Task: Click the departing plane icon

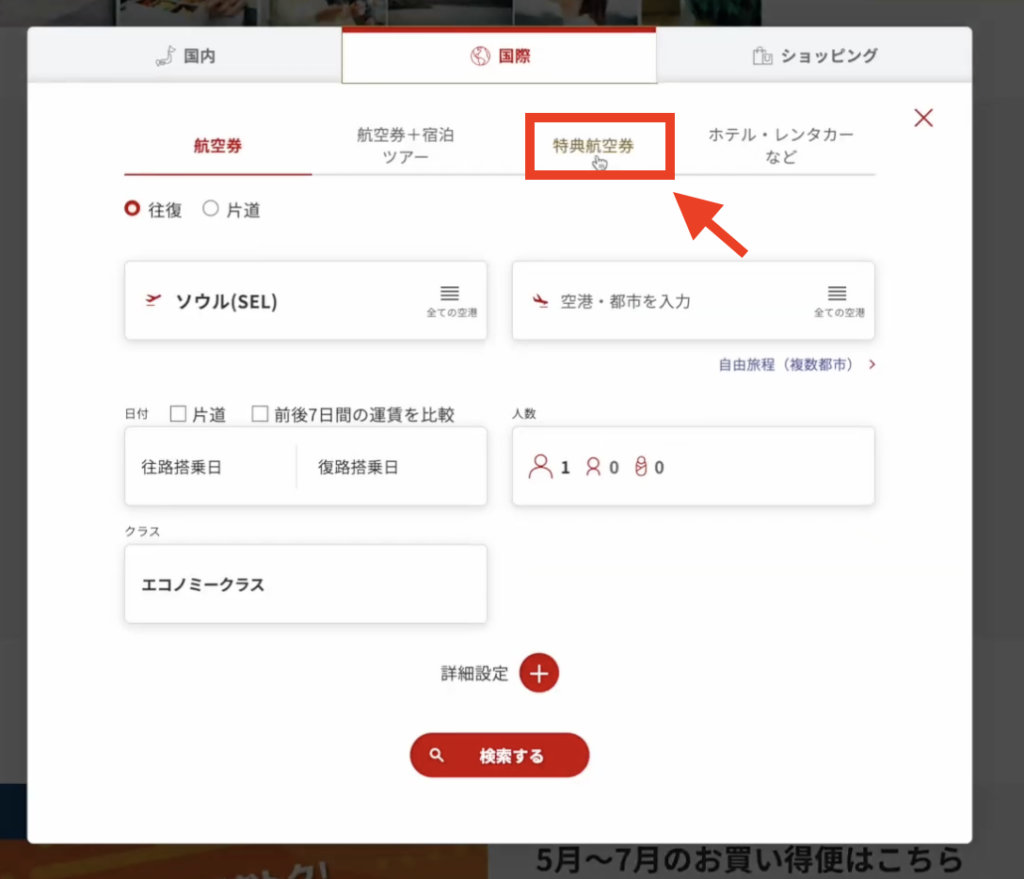Action: pos(153,300)
